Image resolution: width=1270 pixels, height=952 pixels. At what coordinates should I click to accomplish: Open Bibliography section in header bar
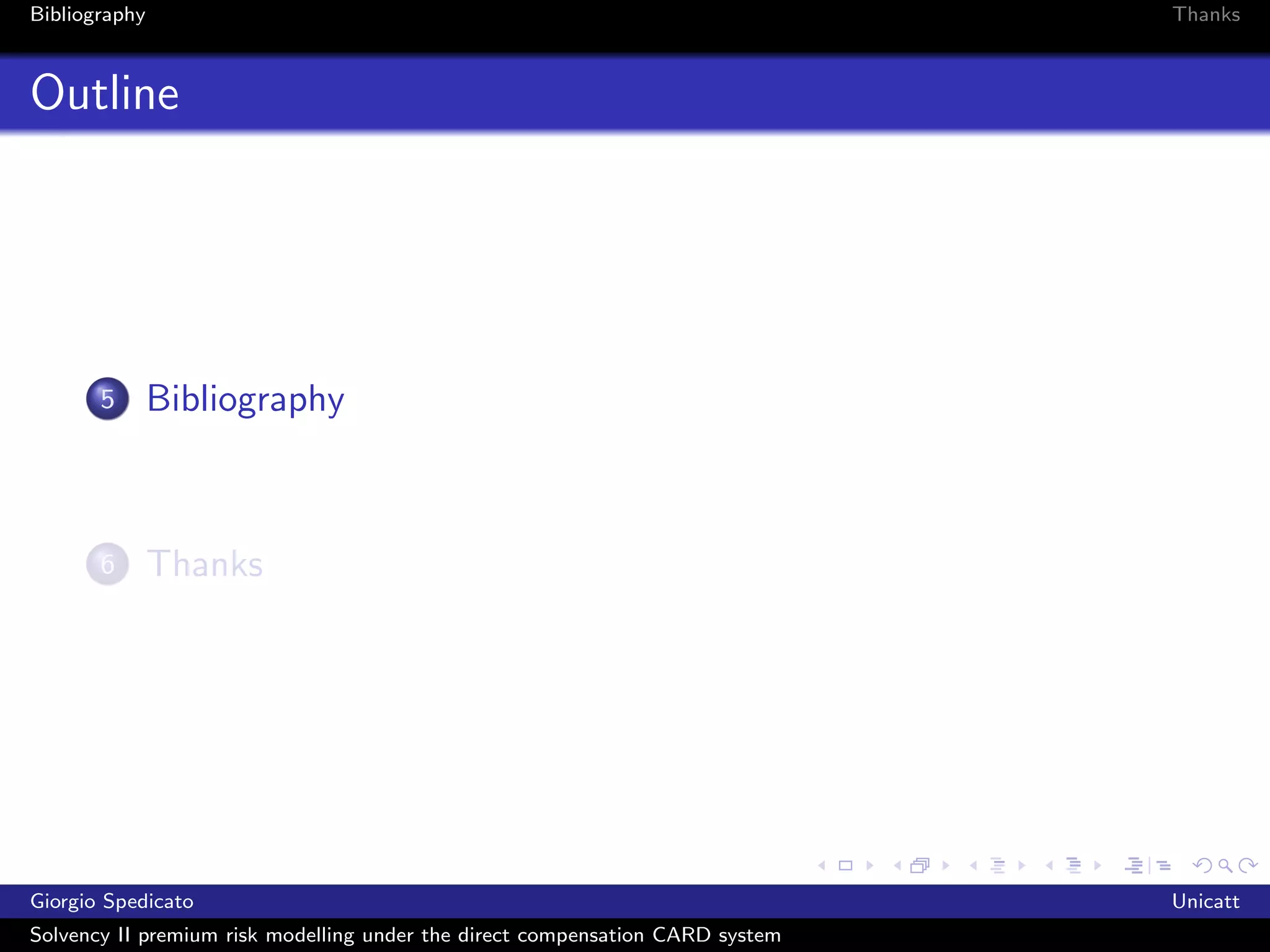click(x=87, y=14)
